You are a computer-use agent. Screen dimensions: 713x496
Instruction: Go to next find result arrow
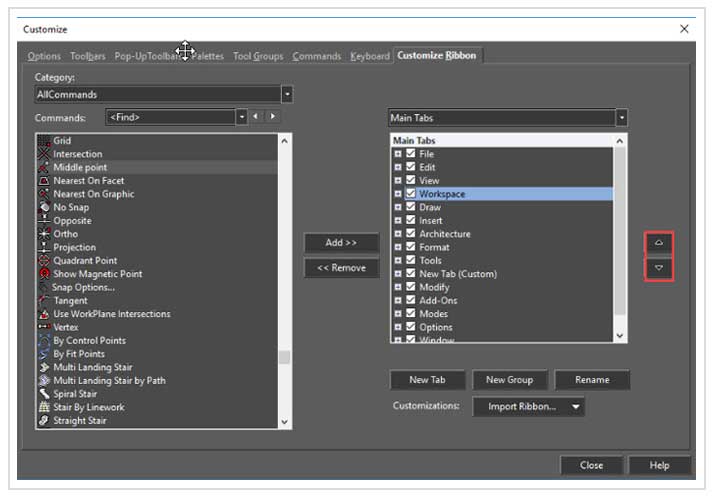coord(272,116)
